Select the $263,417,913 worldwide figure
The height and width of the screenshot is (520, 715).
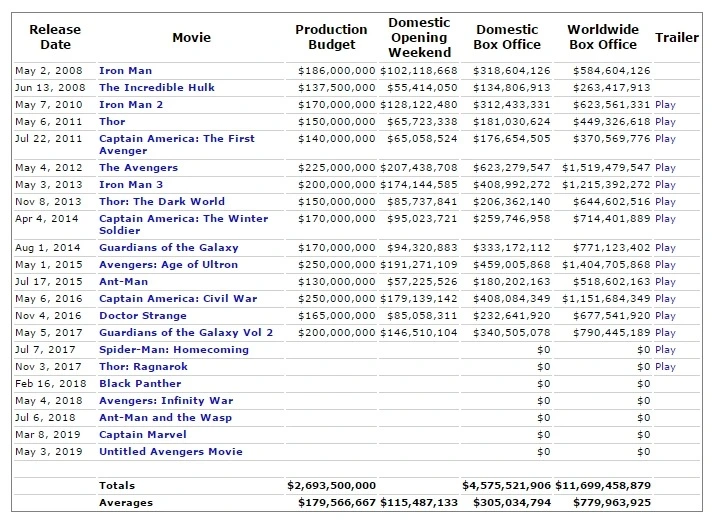611,88
